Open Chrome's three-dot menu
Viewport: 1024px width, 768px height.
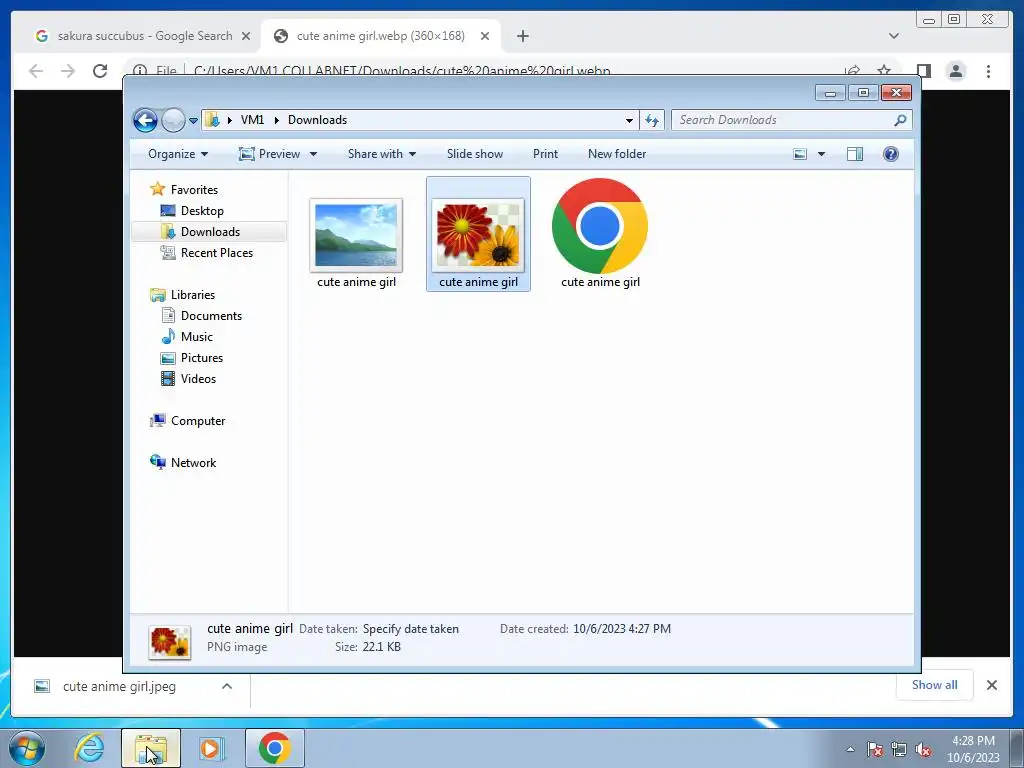click(989, 71)
